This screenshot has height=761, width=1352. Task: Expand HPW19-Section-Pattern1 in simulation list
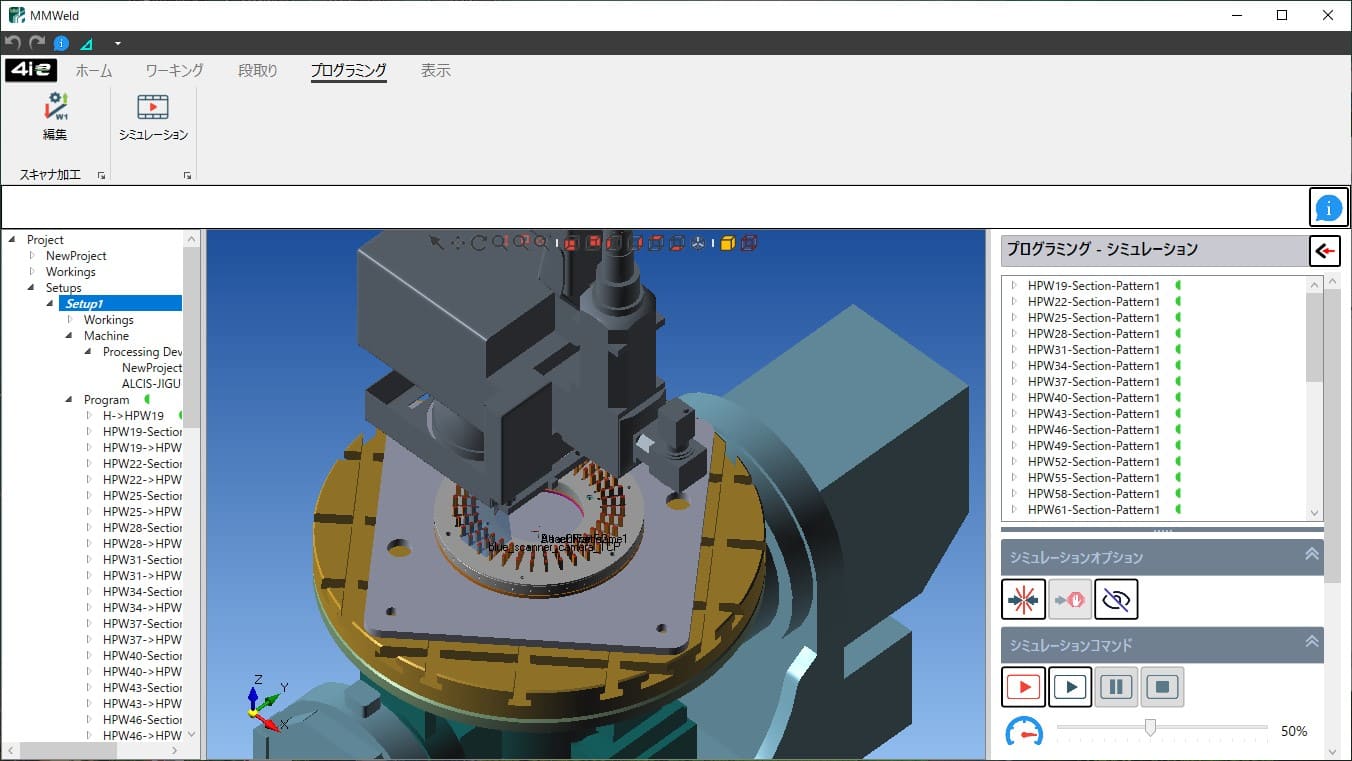(1014, 286)
